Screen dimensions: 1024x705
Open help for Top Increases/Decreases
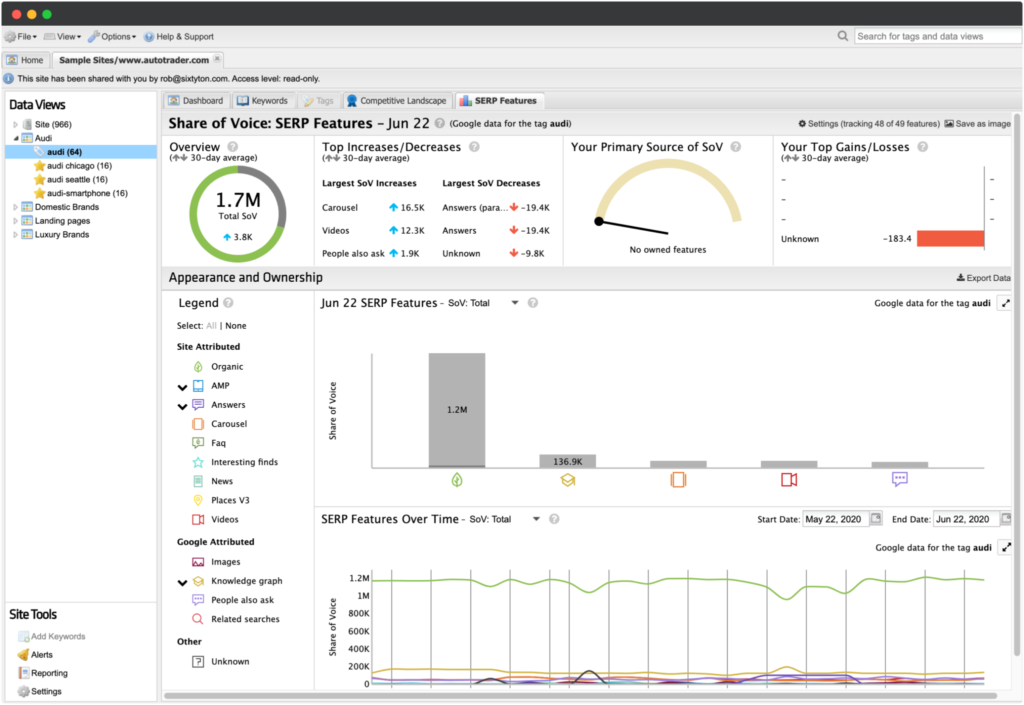click(x=474, y=147)
